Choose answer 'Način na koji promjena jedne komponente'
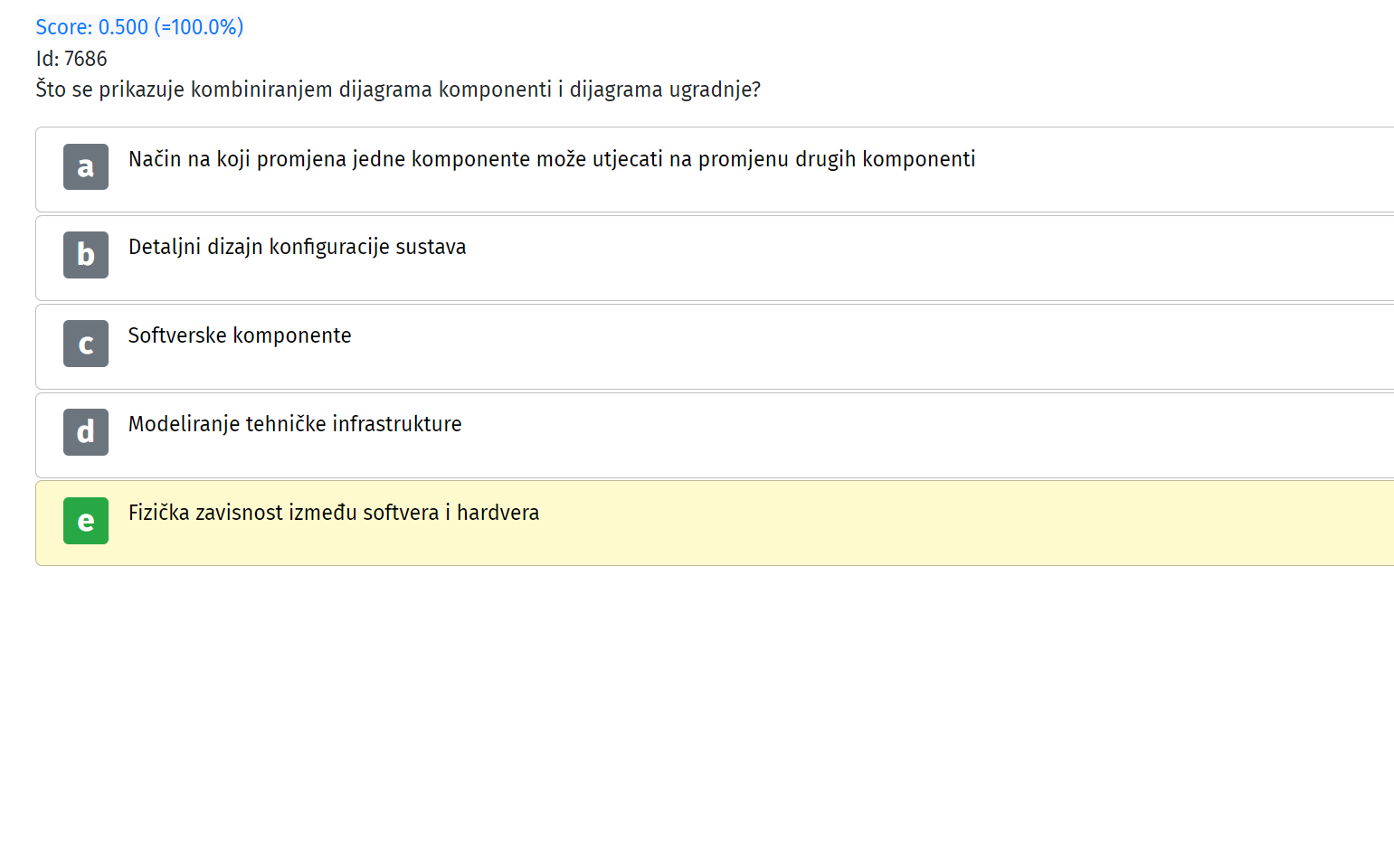Screen dimensions: 1394x868 [x=552, y=159]
